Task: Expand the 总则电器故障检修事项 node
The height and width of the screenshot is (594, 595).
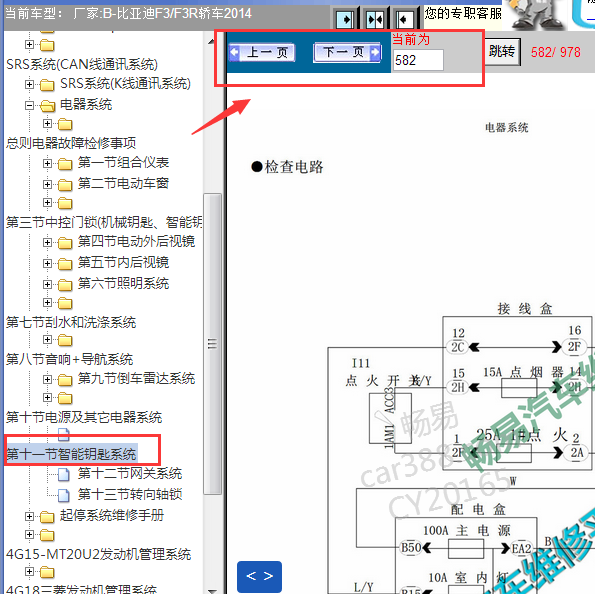Action: tap(47, 123)
